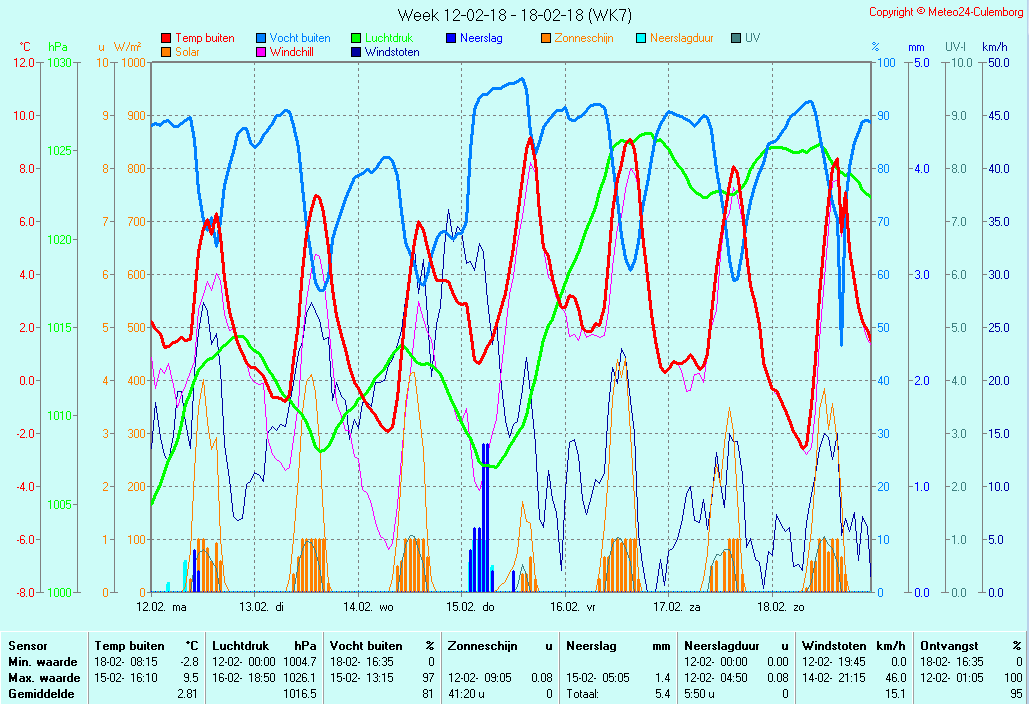The width and height of the screenshot is (1029, 704).
Task: Click the magenta Windchill legend swatch
Action: tap(261, 52)
